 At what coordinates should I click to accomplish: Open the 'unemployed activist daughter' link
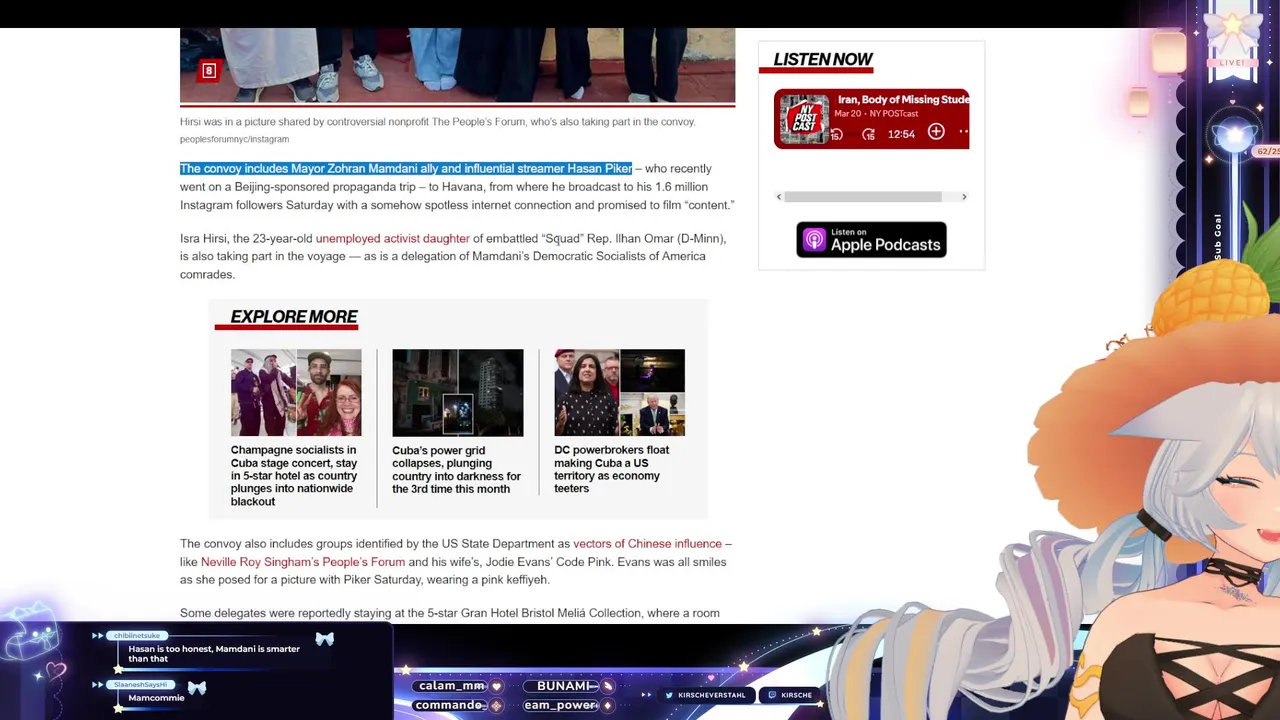(x=392, y=238)
